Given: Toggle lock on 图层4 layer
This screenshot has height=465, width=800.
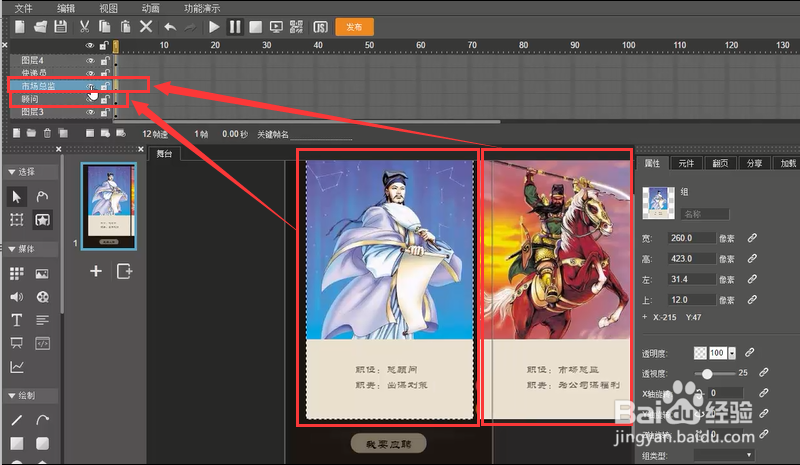Looking at the screenshot, I should [105, 61].
